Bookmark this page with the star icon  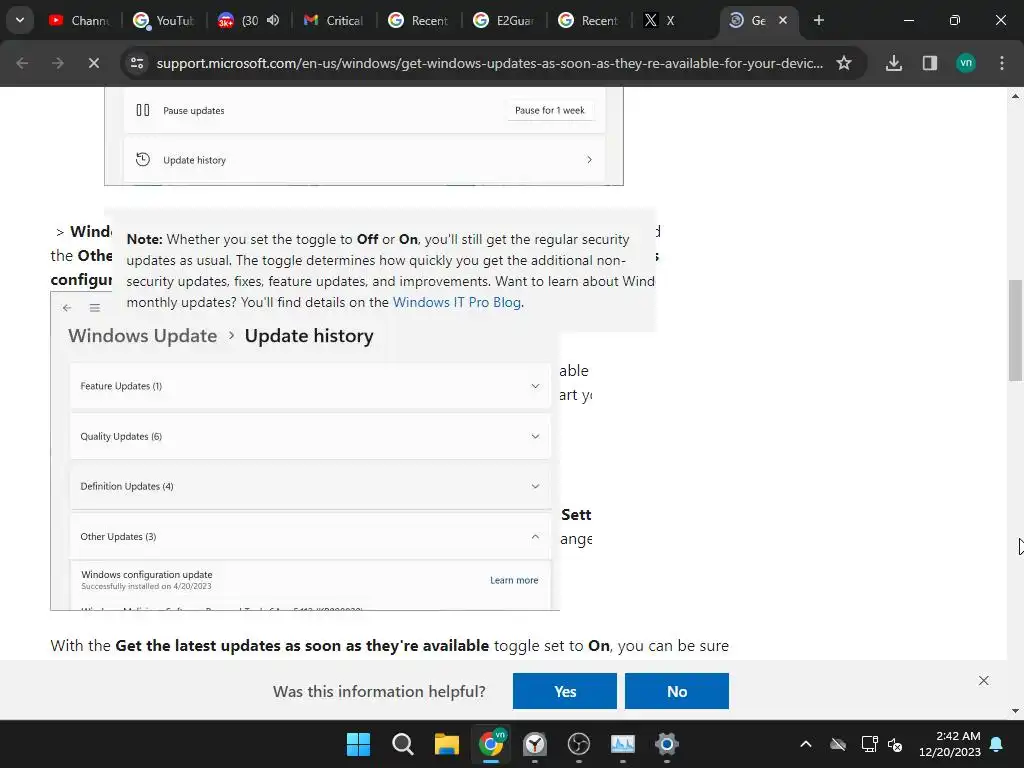coord(844,63)
